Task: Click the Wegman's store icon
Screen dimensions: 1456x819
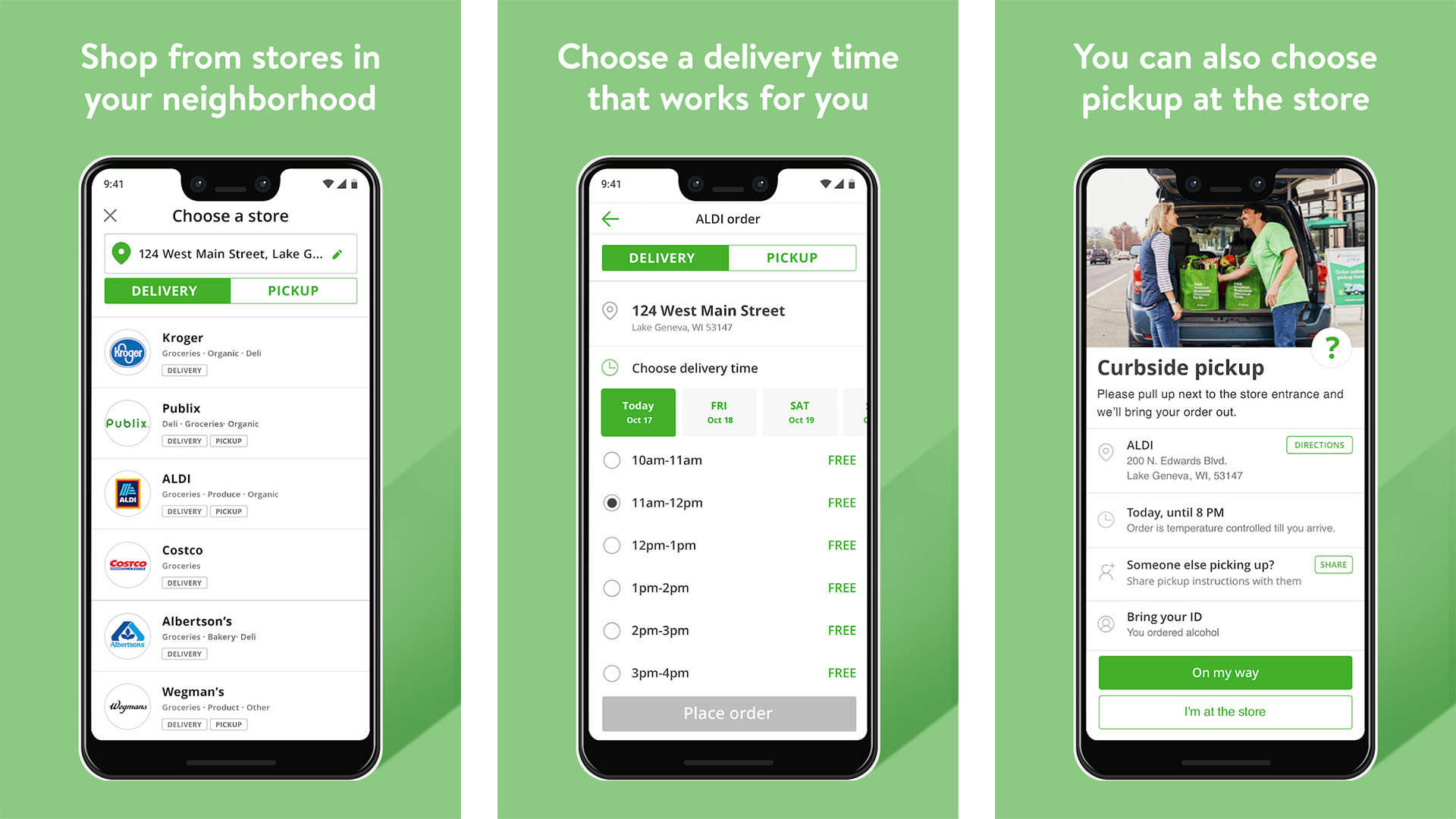Action: pos(127,713)
